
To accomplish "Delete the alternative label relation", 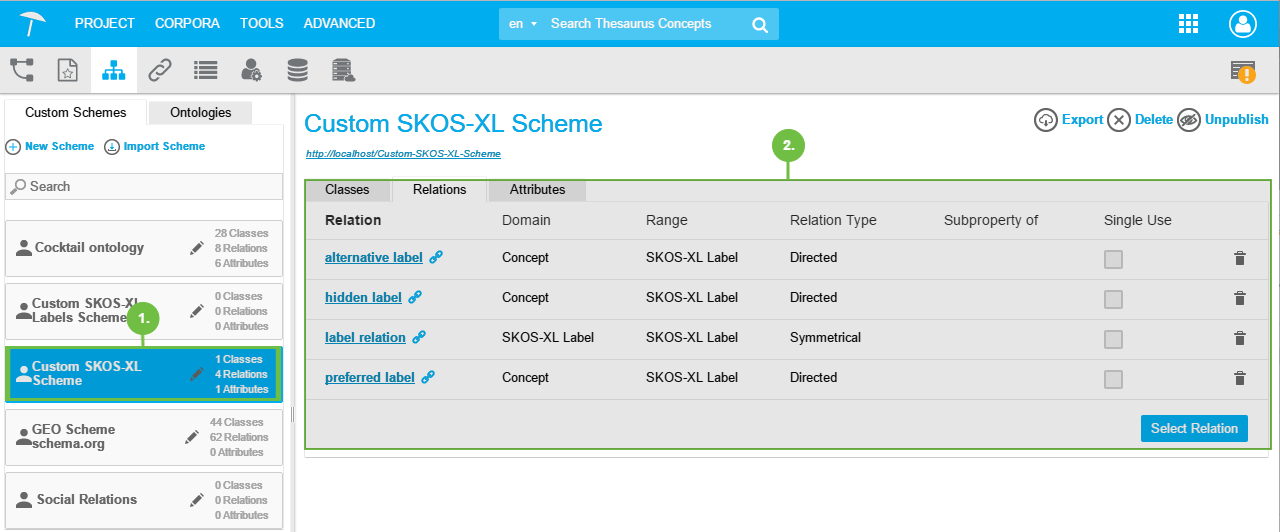I will [1240, 258].
